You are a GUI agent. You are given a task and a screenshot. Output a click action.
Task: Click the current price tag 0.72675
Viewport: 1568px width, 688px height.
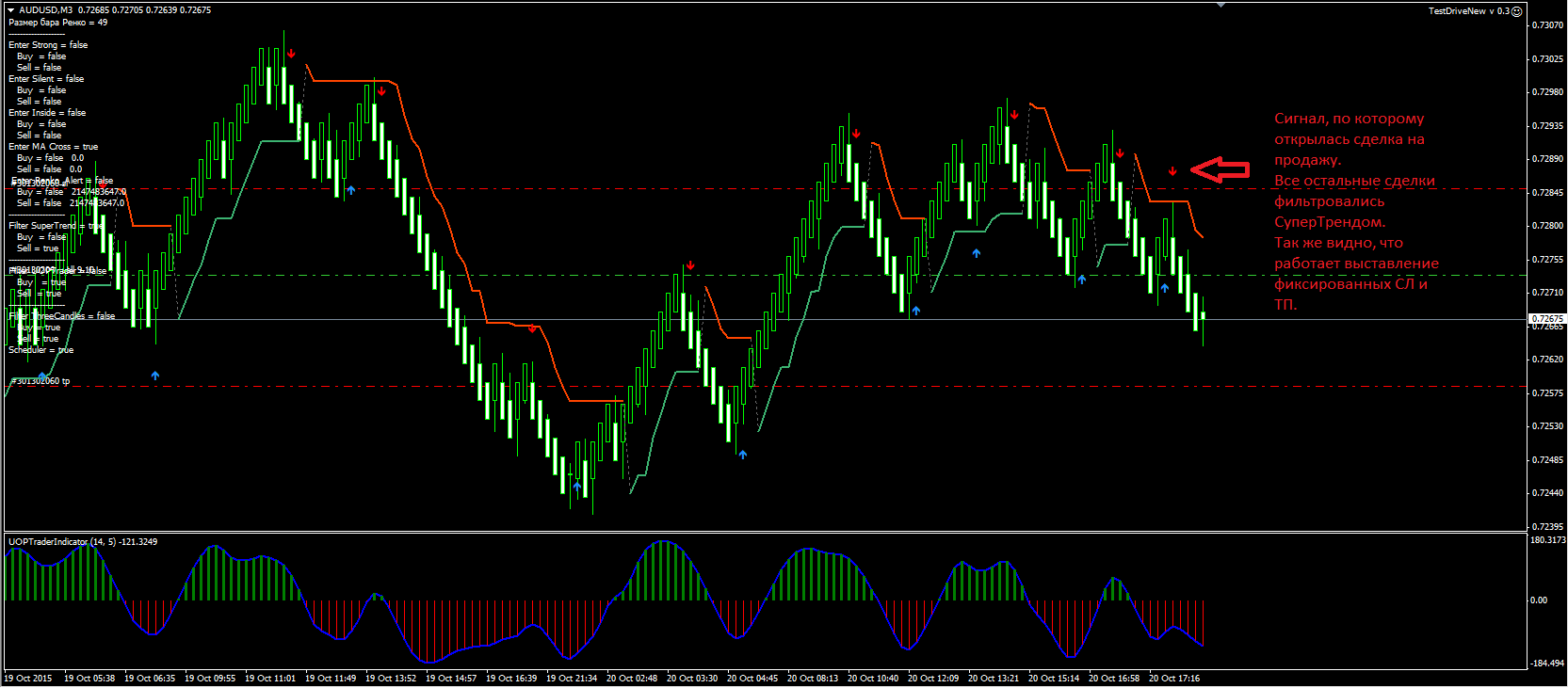[1546, 319]
